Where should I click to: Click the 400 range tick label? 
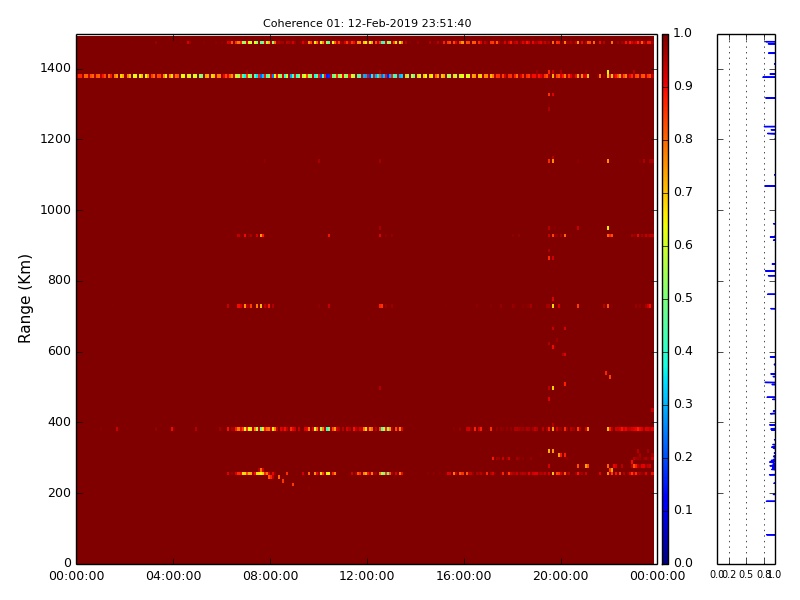(59, 422)
